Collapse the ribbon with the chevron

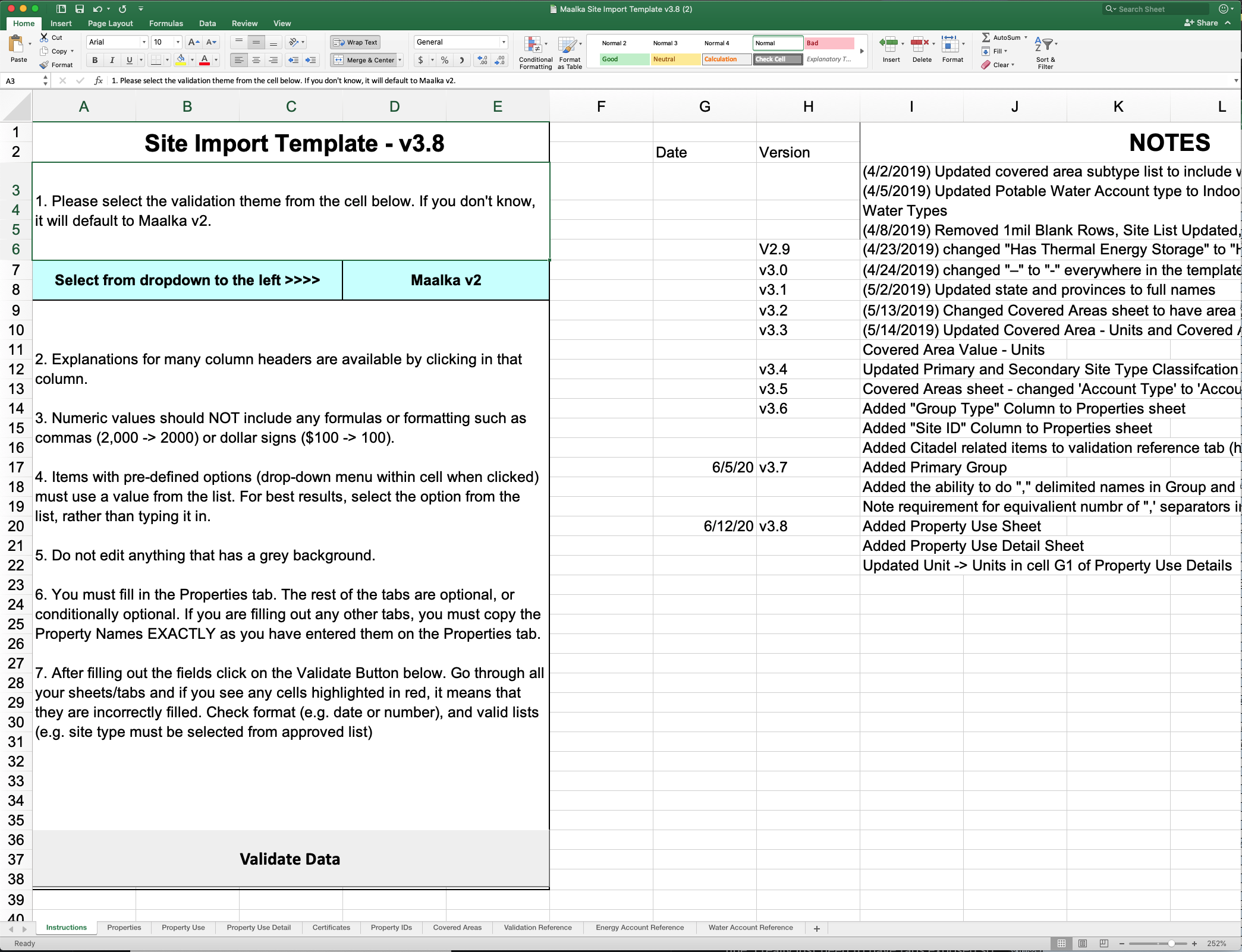tap(1228, 23)
